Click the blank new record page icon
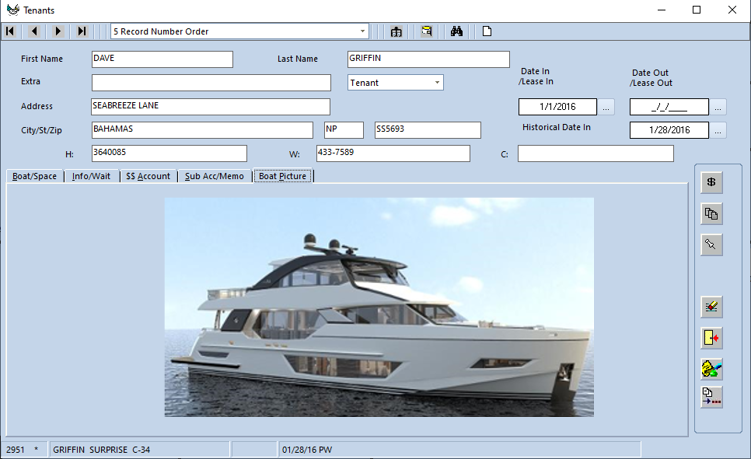This screenshot has height=460, width=751. coord(487,32)
